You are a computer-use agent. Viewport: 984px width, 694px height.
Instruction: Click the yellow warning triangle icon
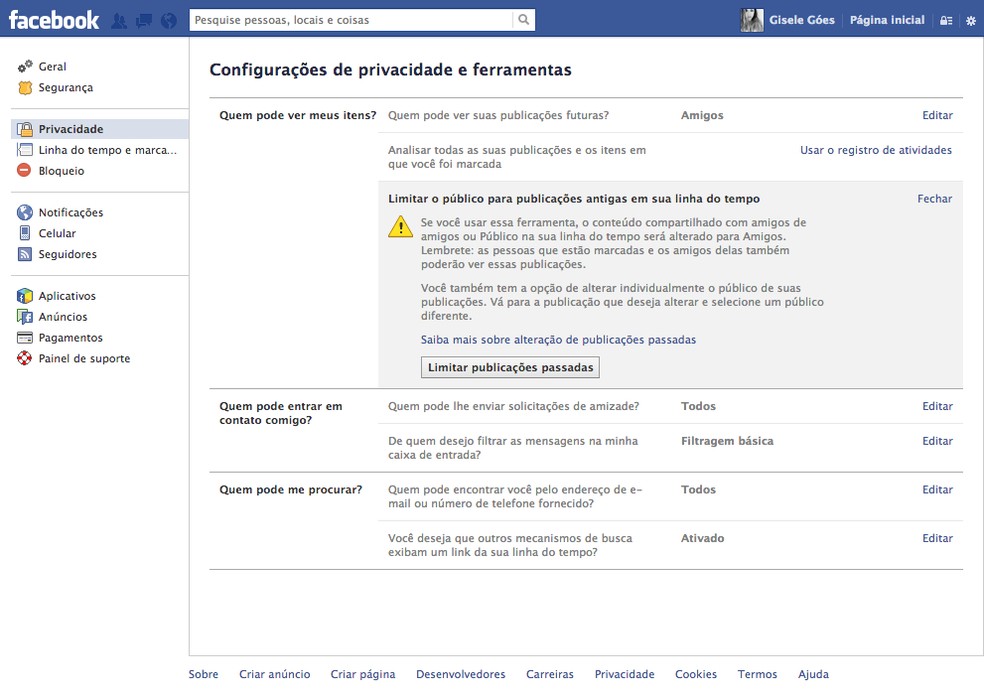pos(400,227)
